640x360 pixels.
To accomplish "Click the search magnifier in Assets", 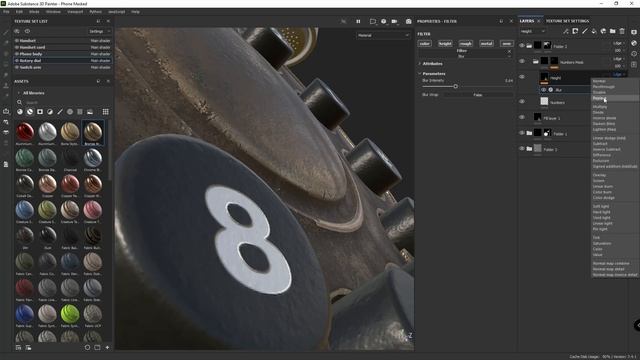I will [19, 102].
